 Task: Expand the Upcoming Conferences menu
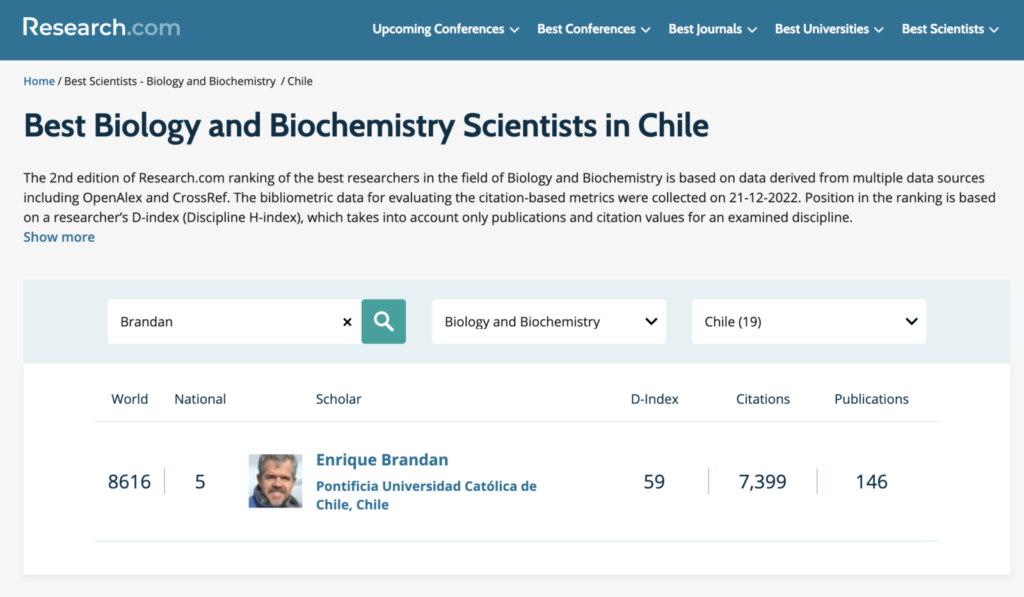click(x=445, y=29)
